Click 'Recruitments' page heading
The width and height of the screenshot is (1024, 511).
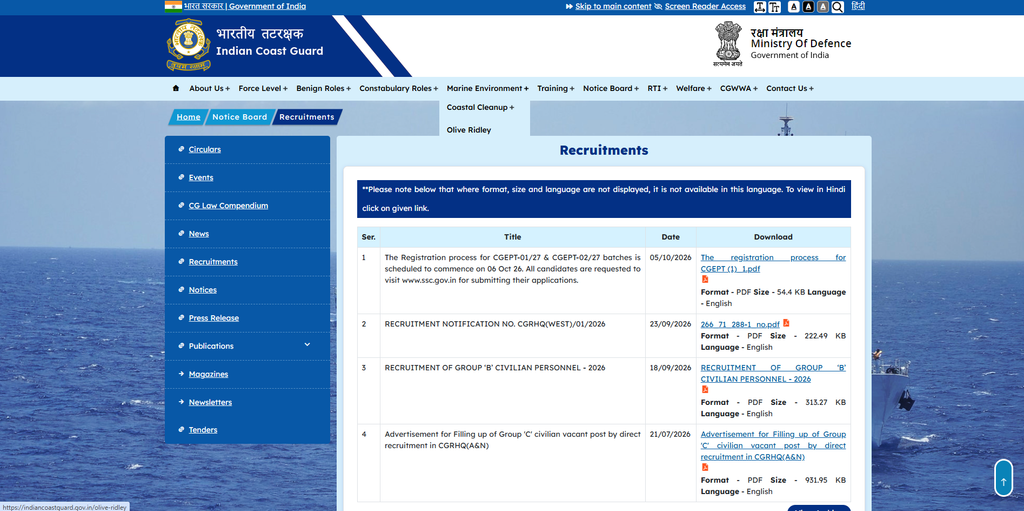pos(604,150)
